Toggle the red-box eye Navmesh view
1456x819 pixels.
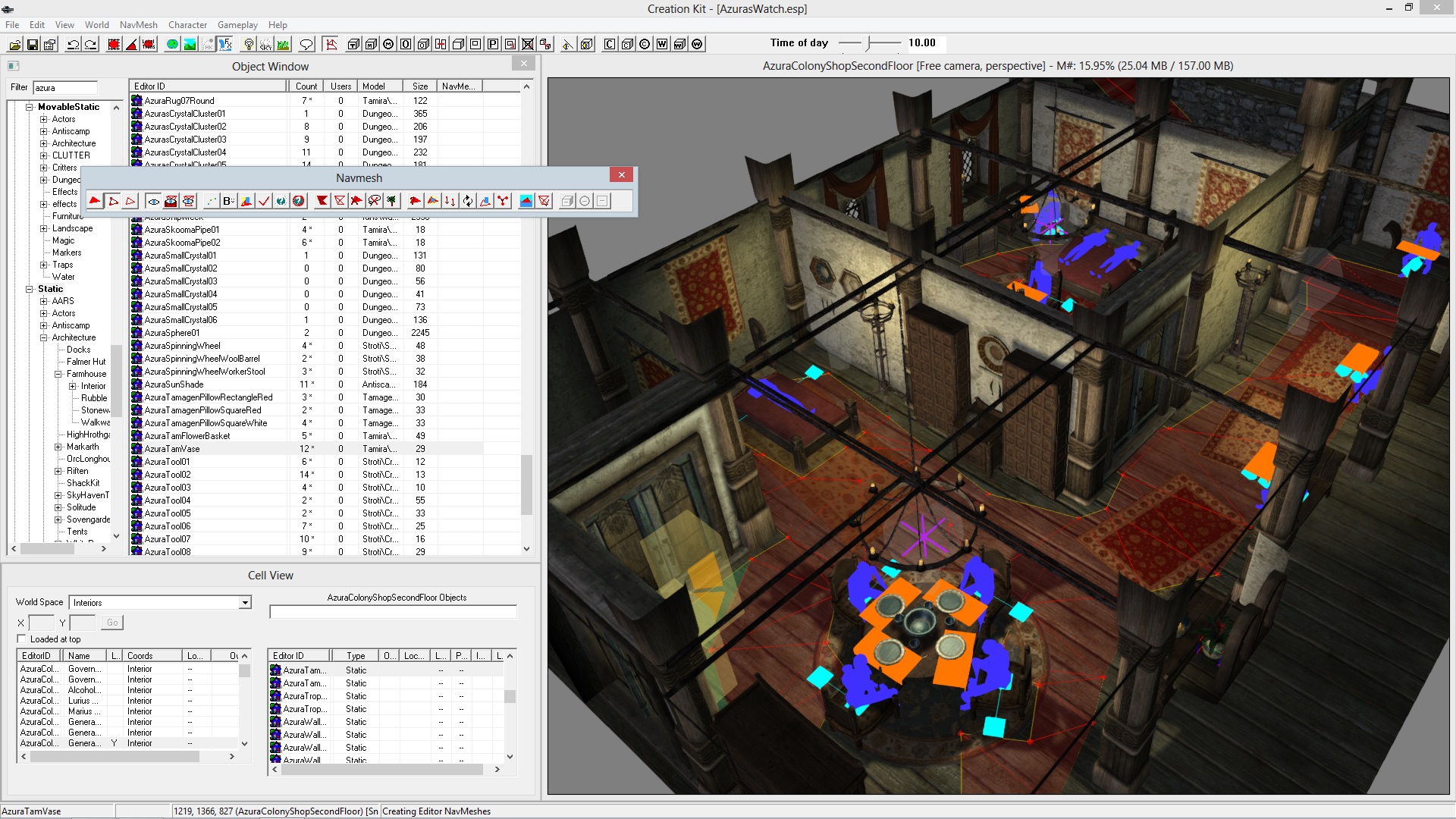pyautogui.click(x=171, y=201)
